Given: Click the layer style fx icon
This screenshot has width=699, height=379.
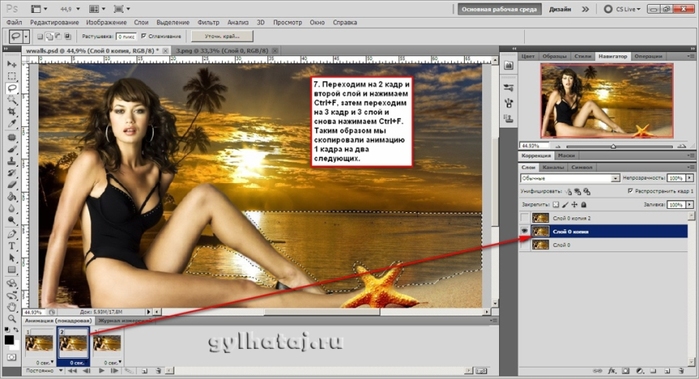Looking at the screenshot, I should (x=612, y=371).
